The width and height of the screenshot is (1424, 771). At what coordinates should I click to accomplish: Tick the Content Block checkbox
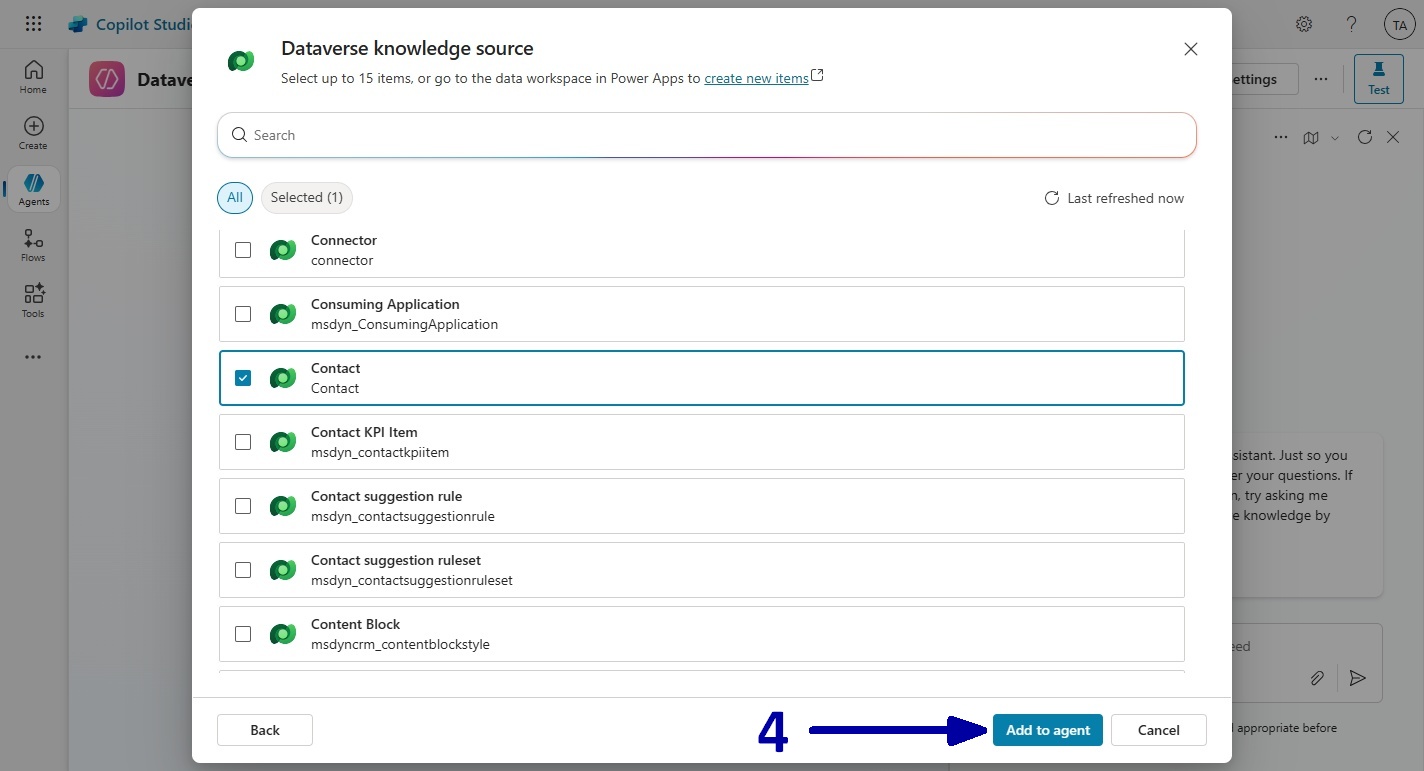click(x=243, y=634)
